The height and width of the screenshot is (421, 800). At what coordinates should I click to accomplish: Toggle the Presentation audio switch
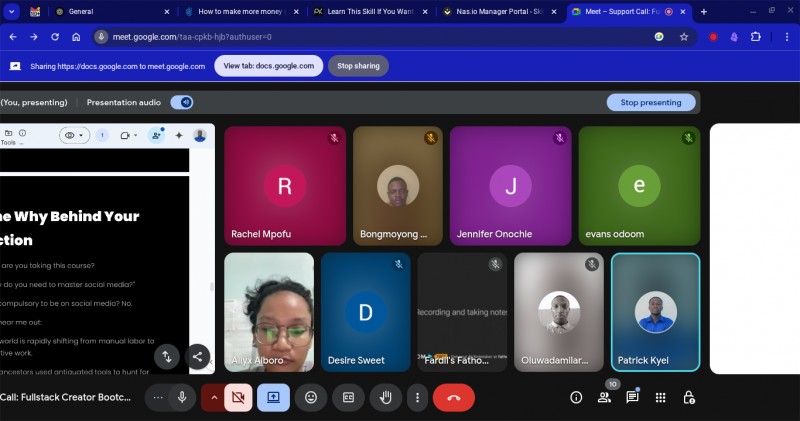182,103
